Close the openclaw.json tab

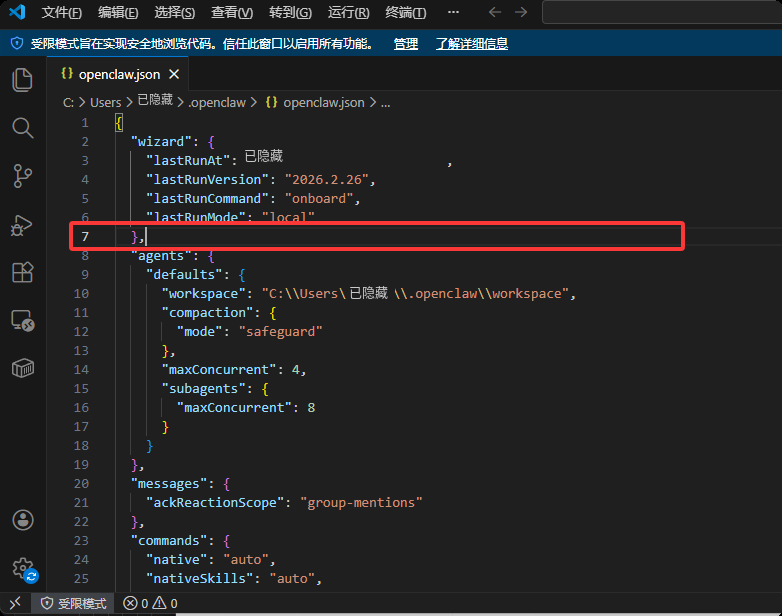[x=174, y=74]
